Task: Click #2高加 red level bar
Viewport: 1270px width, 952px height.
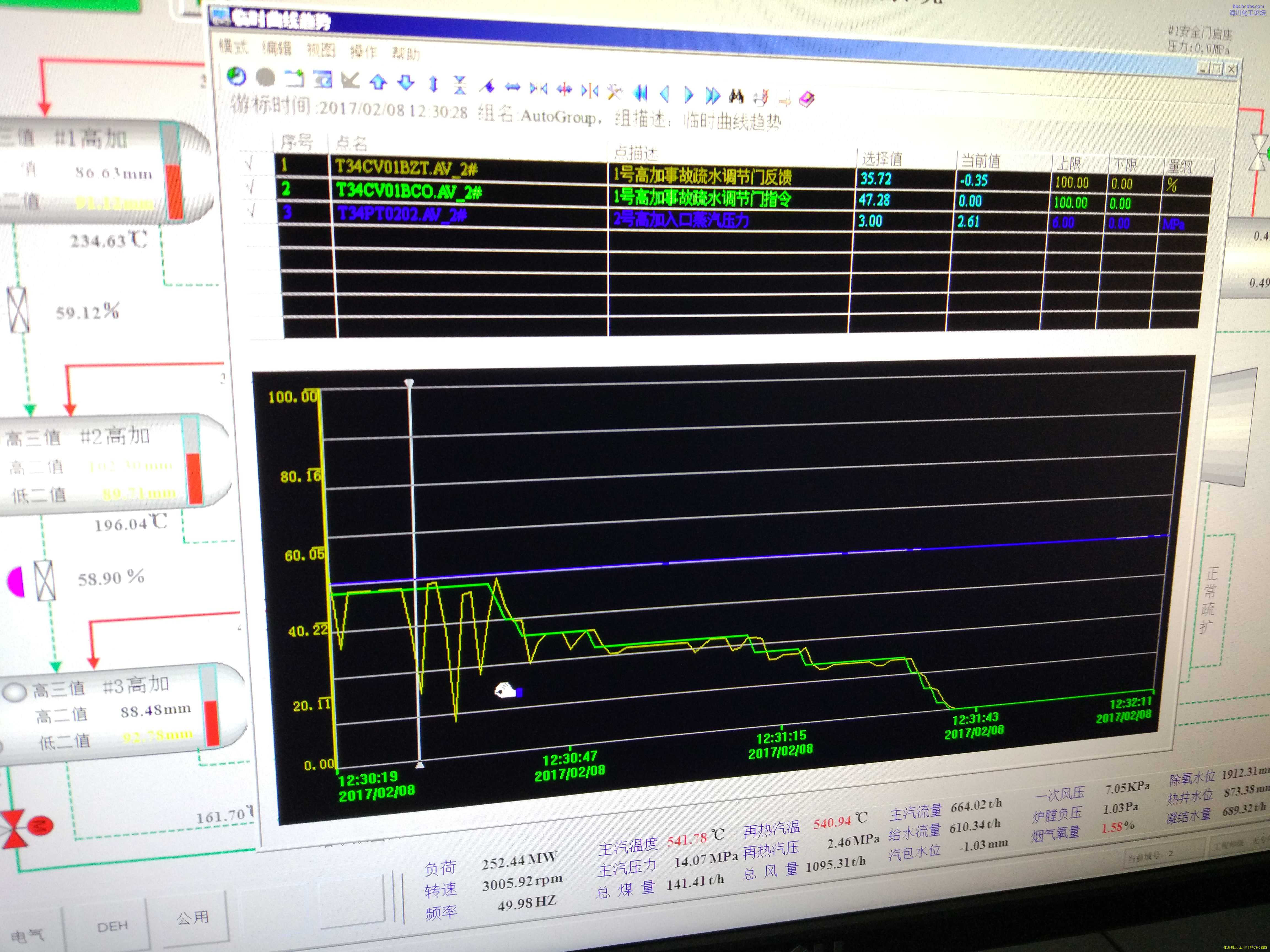Action: [x=195, y=478]
